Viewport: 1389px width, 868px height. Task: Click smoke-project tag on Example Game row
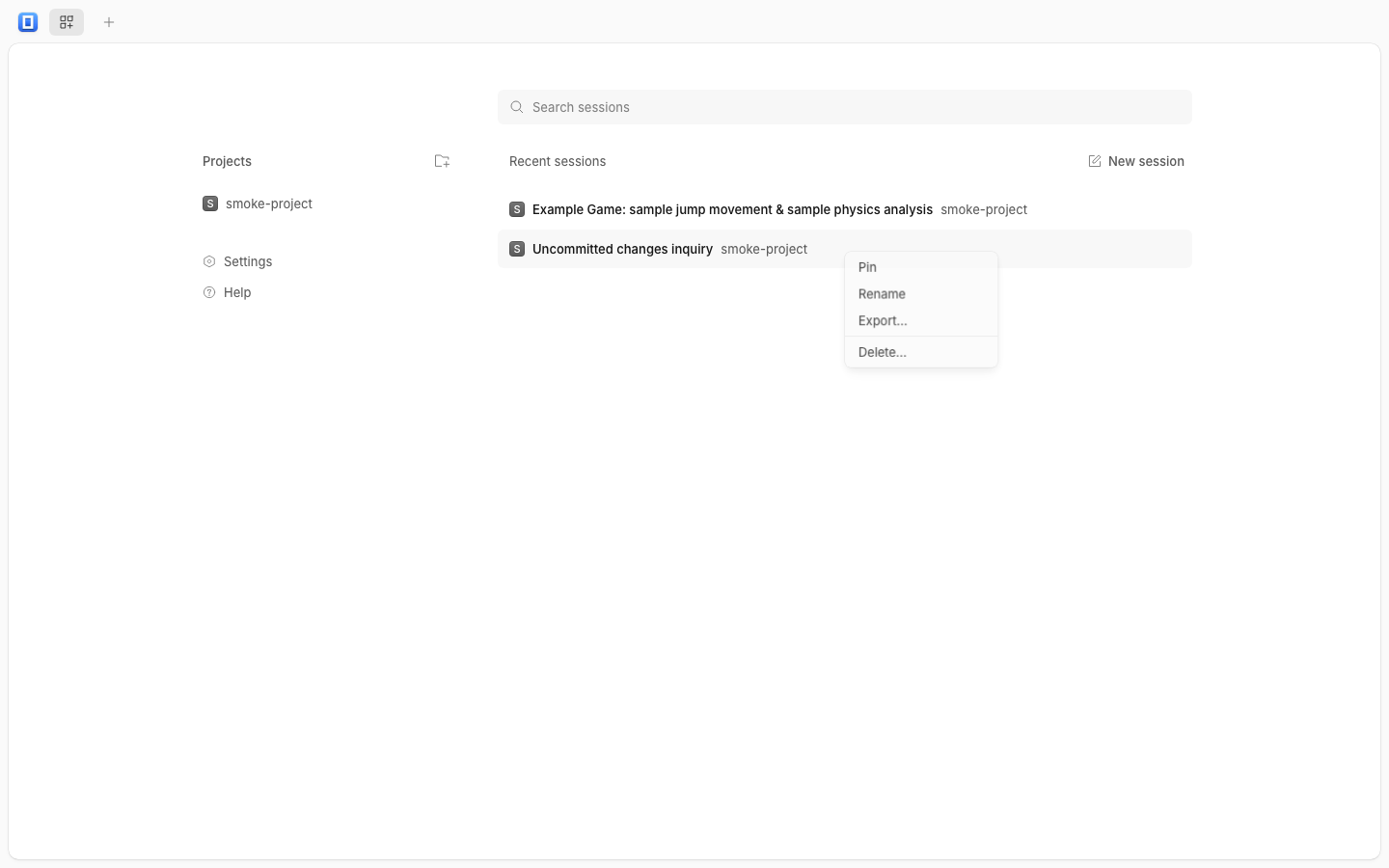(984, 209)
